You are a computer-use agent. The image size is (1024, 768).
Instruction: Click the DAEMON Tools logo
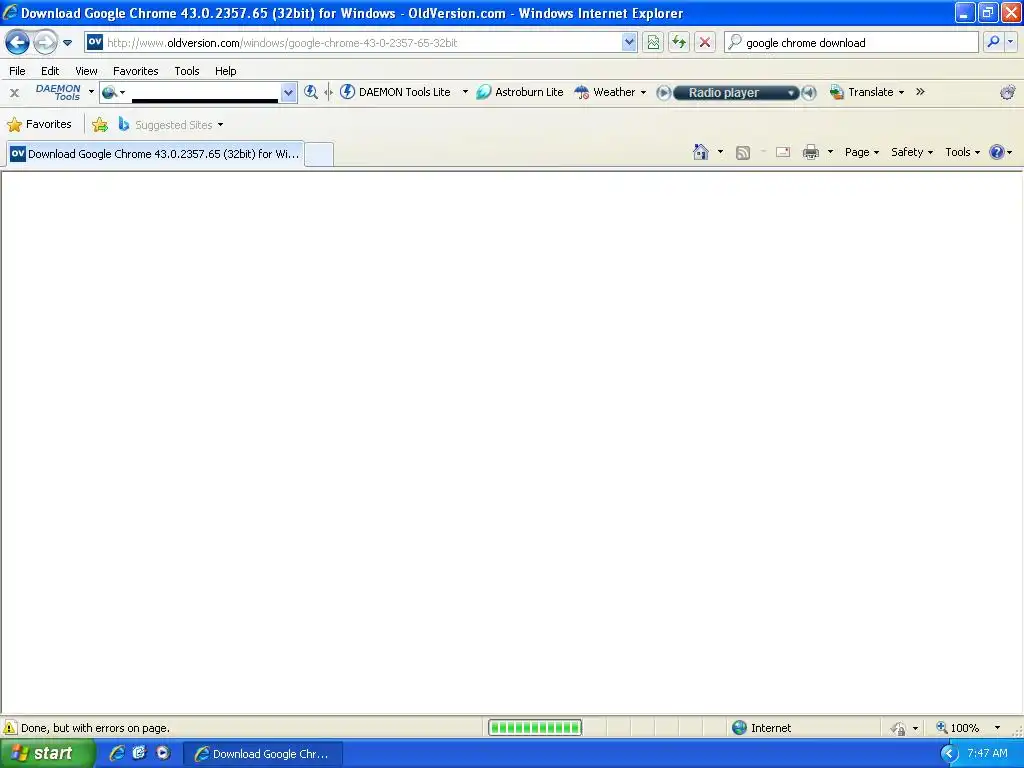click(x=58, y=92)
